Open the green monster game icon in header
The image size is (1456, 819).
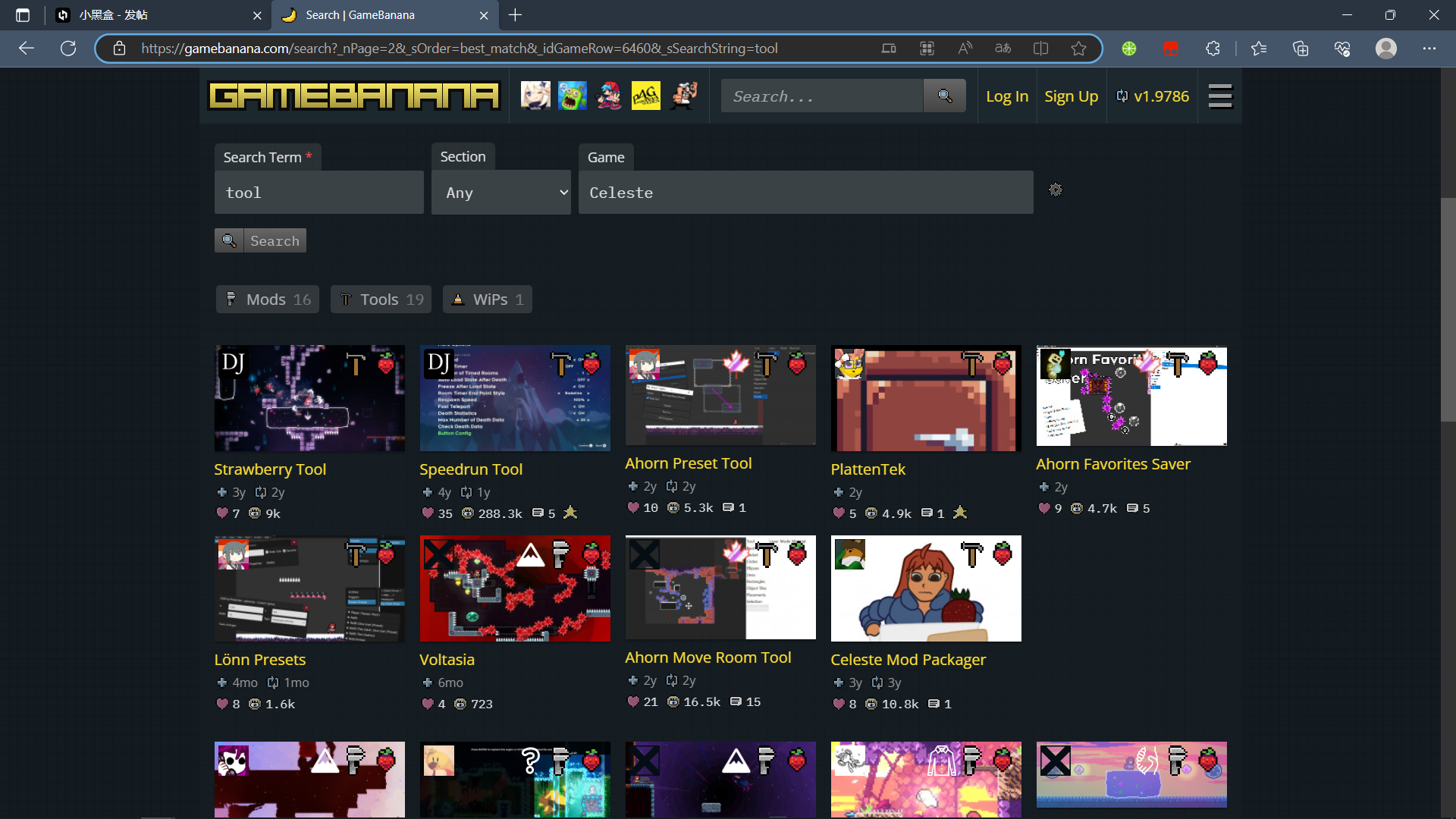573,96
